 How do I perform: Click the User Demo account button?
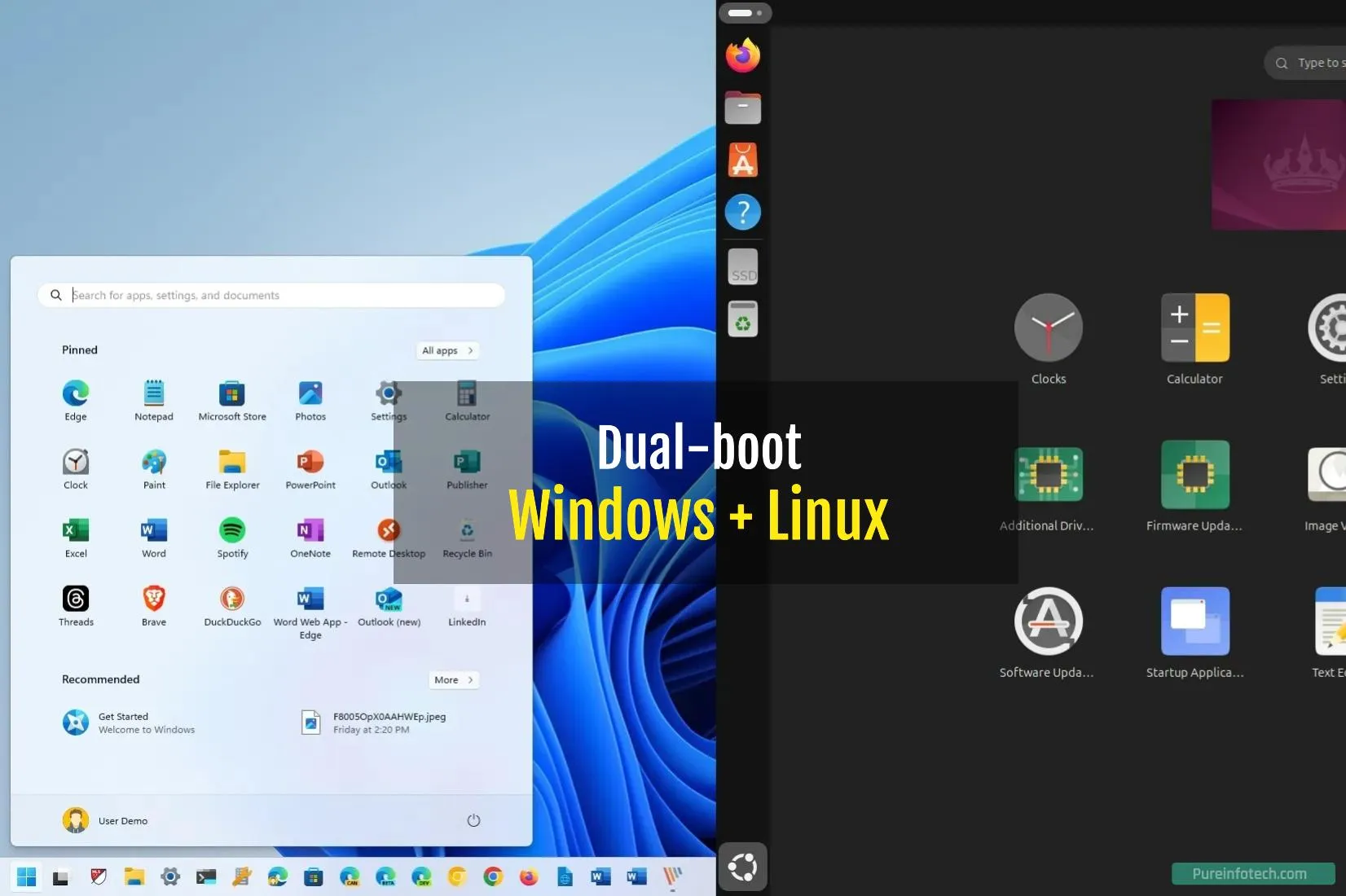tap(105, 820)
